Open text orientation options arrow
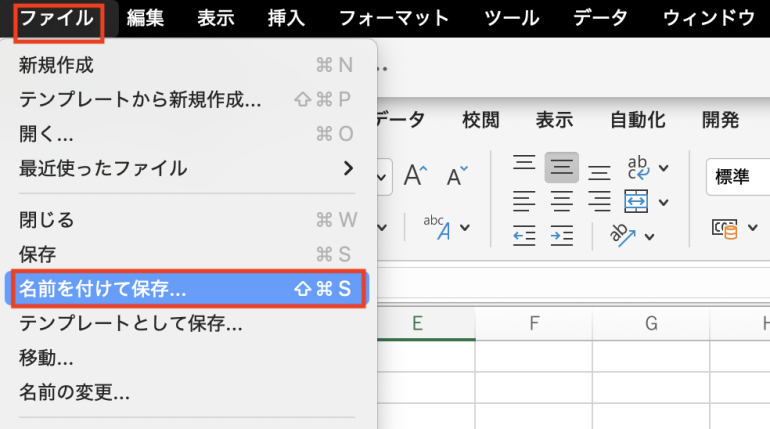Image resolution: width=770 pixels, height=429 pixels. pyautogui.click(x=649, y=237)
